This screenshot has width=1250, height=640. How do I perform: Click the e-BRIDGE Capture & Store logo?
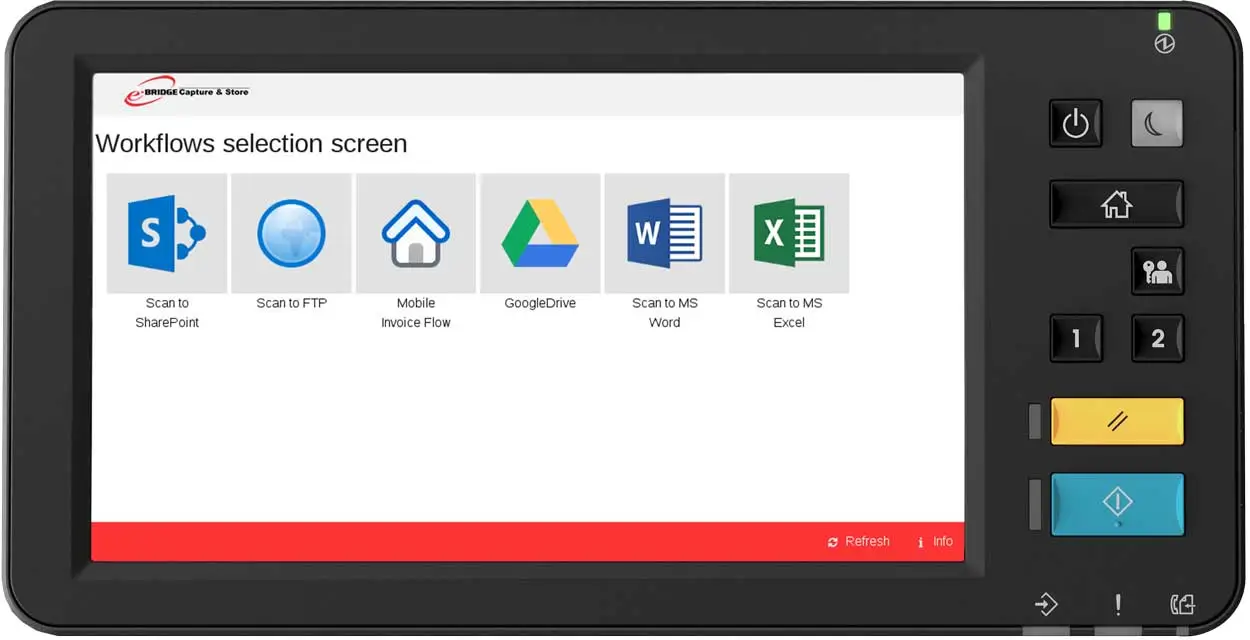click(186, 92)
